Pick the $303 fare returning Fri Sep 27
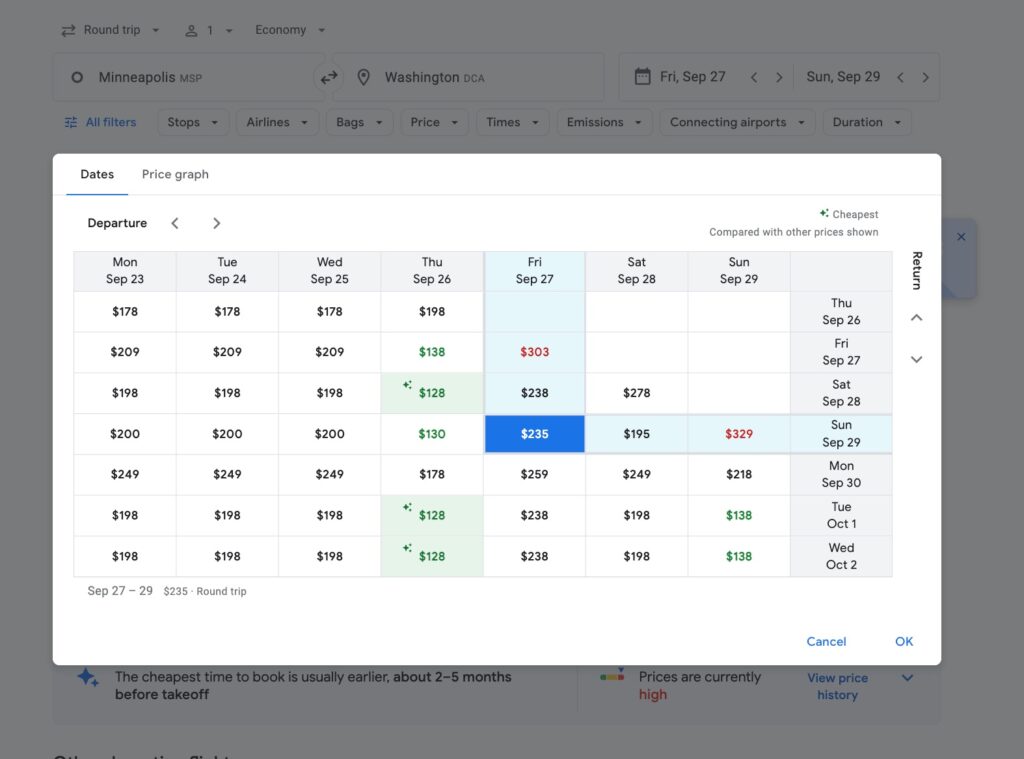 [x=534, y=352]
